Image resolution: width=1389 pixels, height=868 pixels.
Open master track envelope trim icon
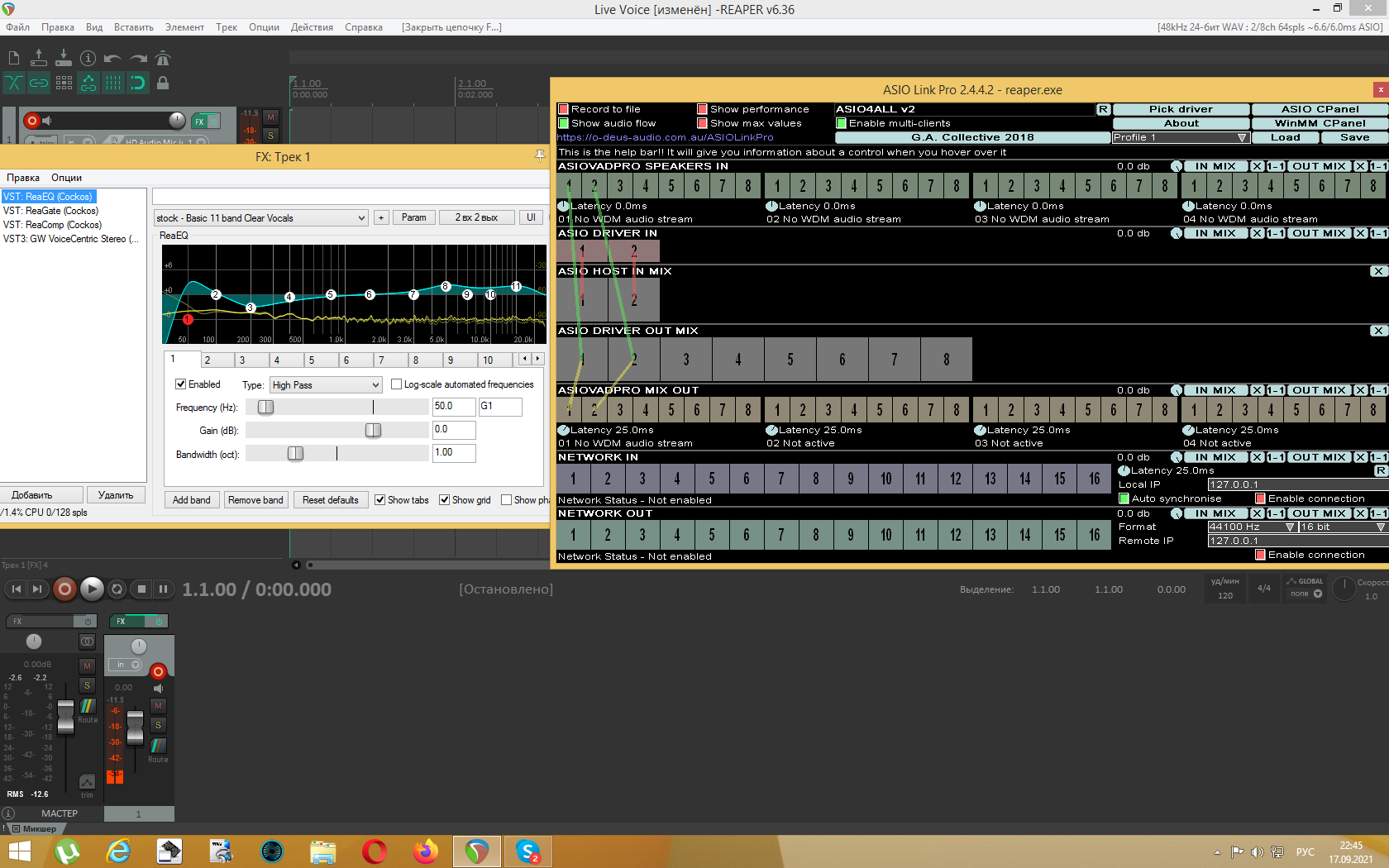coord(87,781)
